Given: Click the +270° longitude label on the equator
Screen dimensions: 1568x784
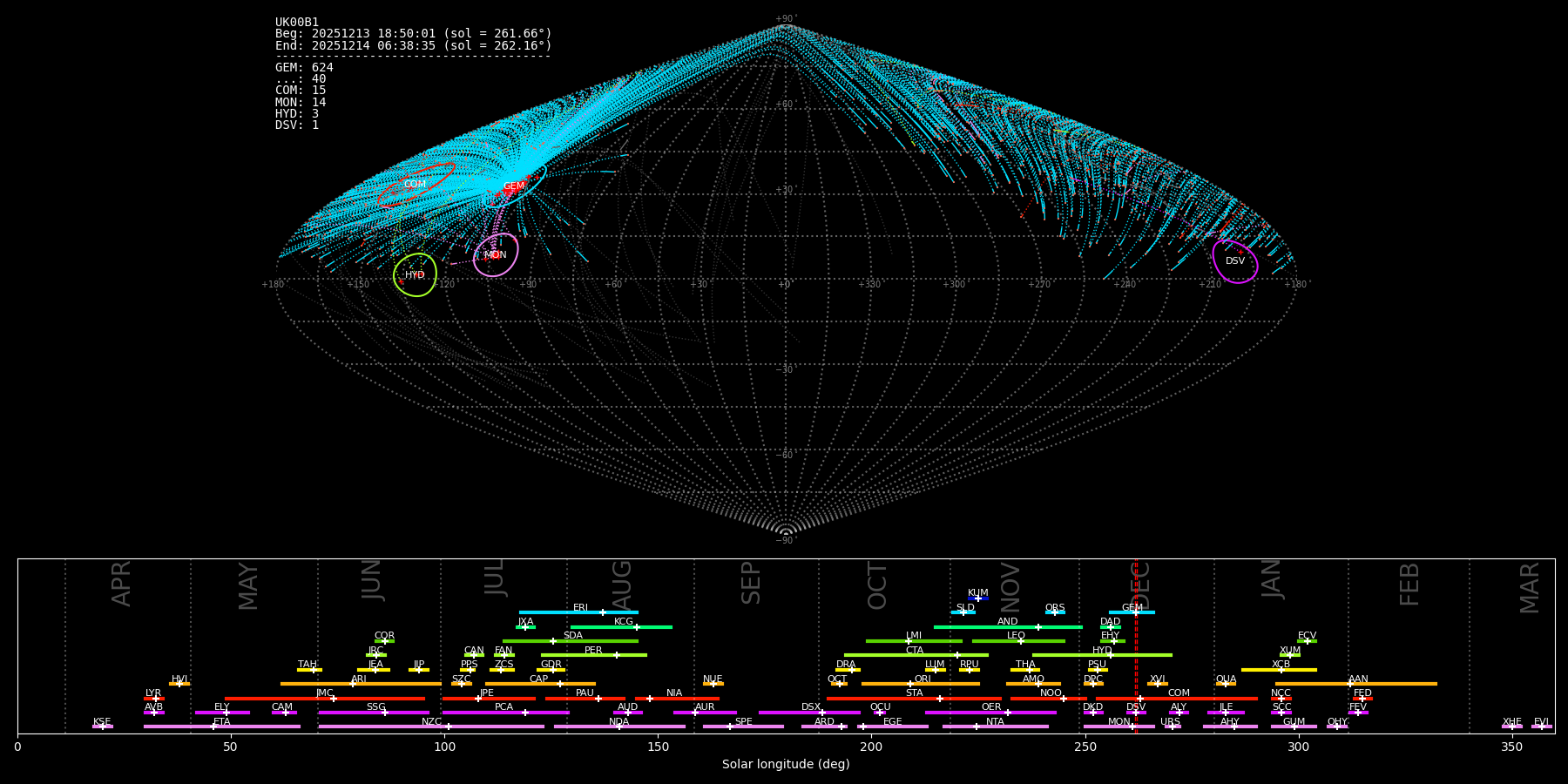Looking at the screenshot, I should (x=1039, y=285).
